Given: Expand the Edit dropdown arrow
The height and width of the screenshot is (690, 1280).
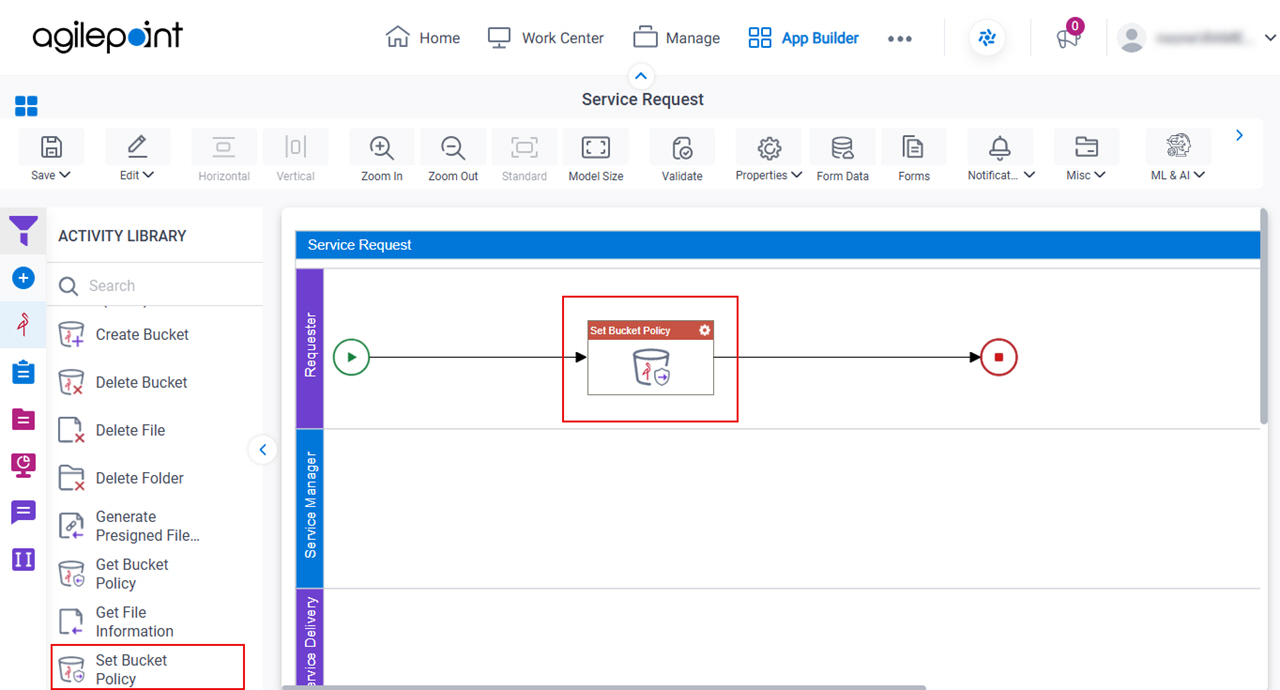Looking at the screenshot, I should [x=148, y=175].
